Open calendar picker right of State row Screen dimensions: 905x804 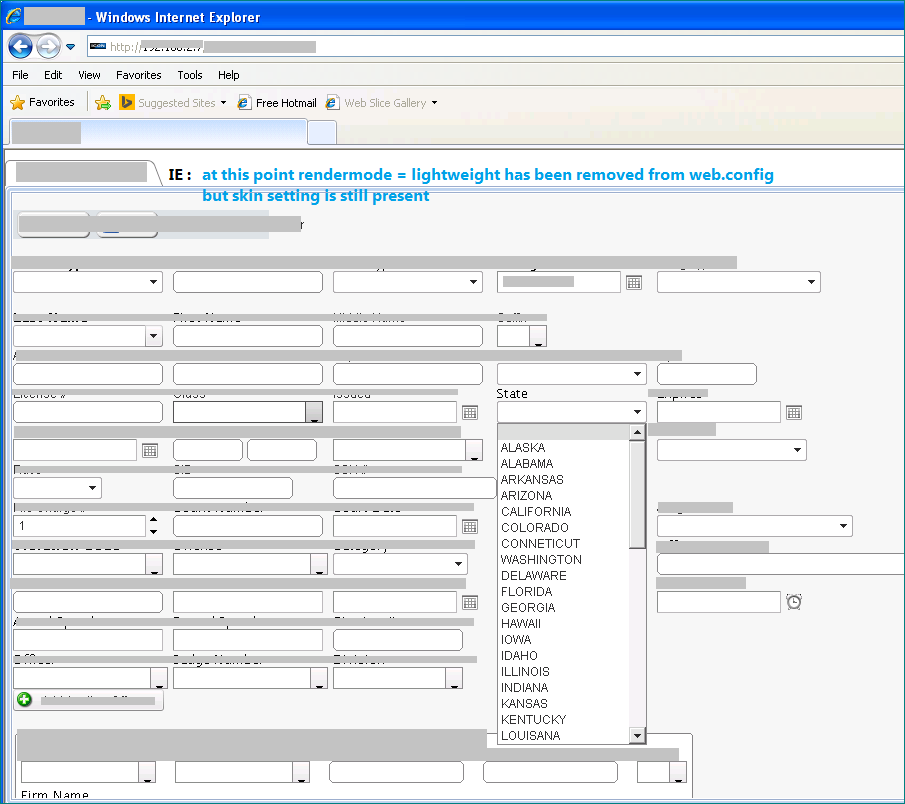[x=794, y=413]
